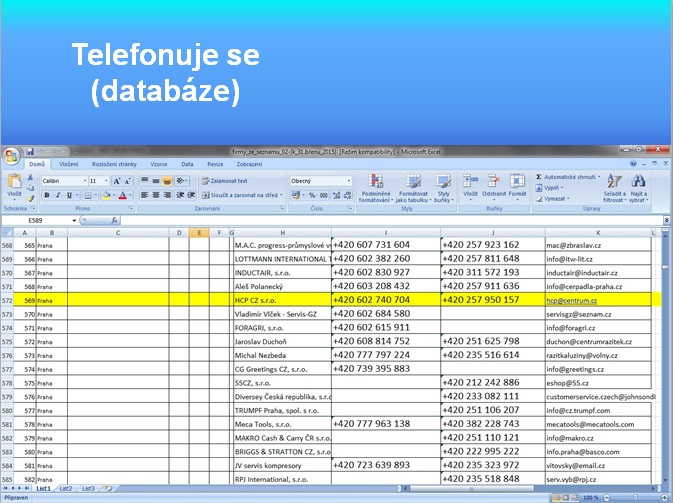673x503 pixels.
Task: Open the font size 11 dropdown
Action: 106,181
